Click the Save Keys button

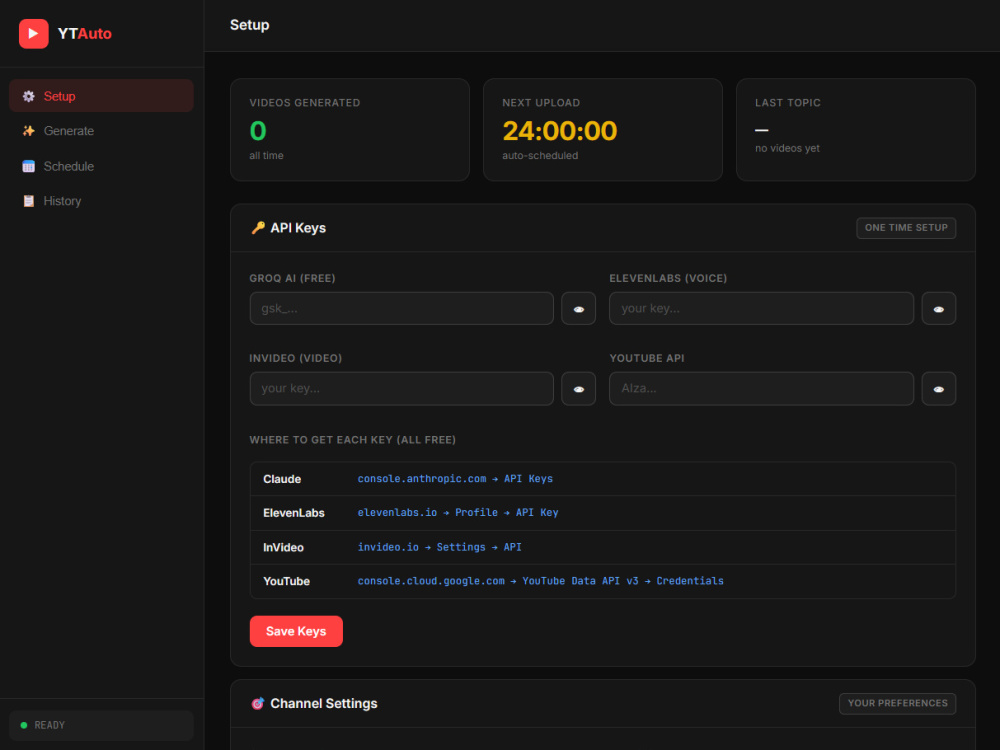tap(296, 631)
